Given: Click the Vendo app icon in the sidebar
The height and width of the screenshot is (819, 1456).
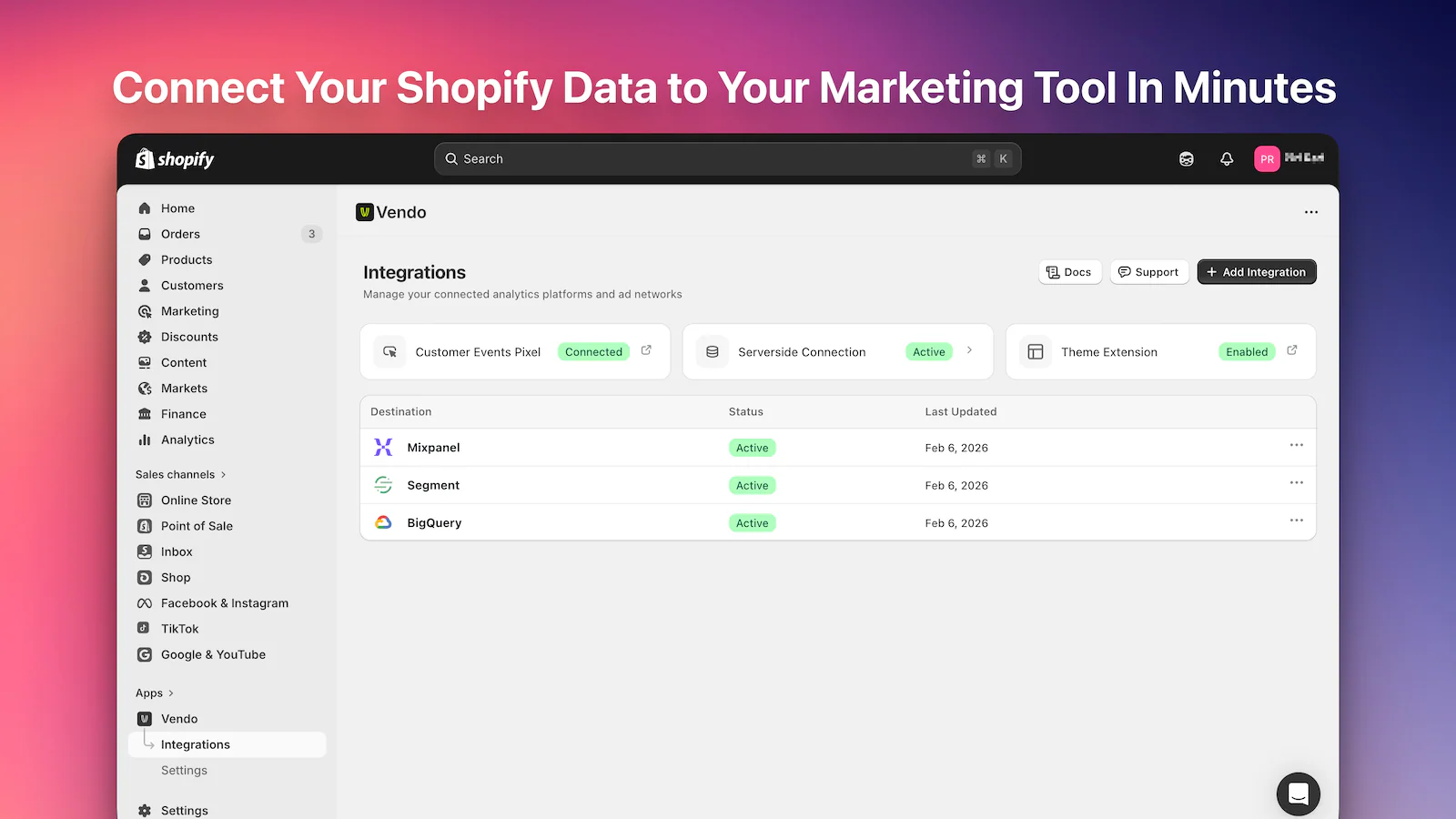Looking at the screenshot, I should (x=146, y=718).
